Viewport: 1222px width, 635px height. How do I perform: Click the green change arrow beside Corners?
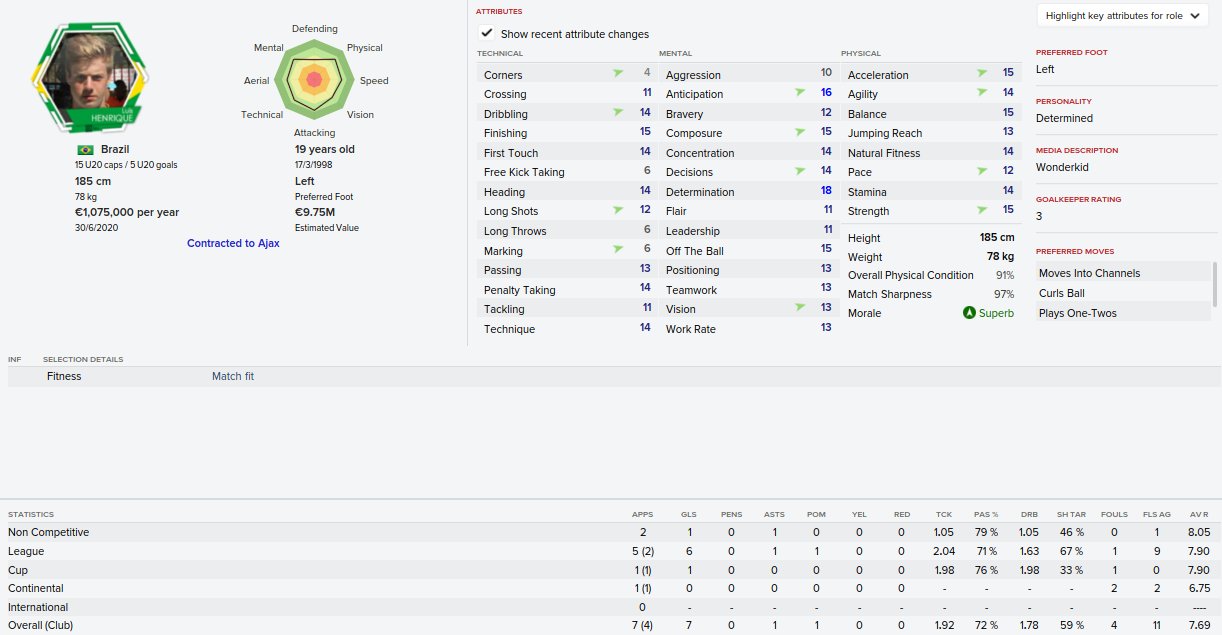[x=618, y=74]
